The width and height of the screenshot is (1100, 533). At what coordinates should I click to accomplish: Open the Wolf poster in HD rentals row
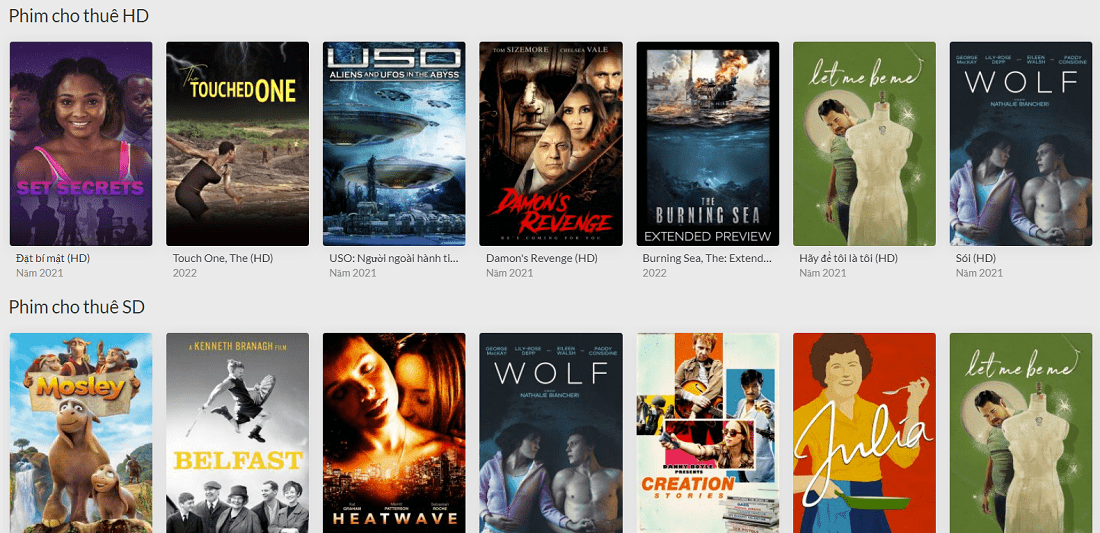click(1020, 144)
